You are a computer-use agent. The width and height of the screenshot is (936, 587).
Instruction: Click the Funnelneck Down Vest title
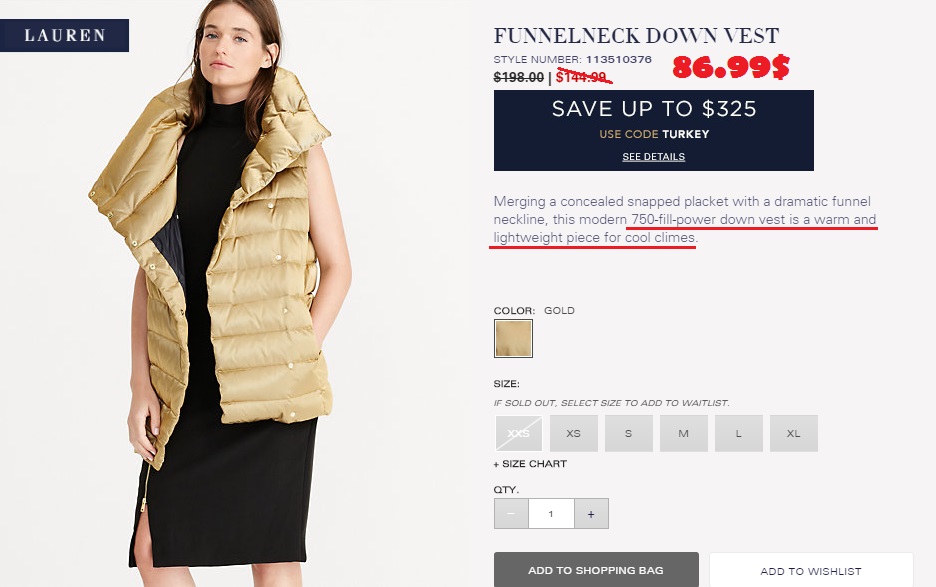(x=636, y=36)
